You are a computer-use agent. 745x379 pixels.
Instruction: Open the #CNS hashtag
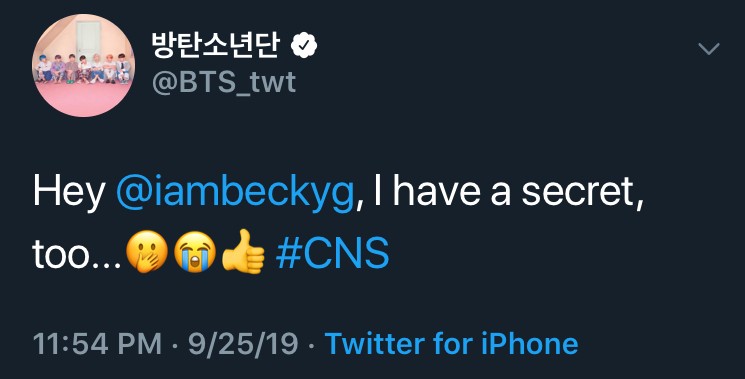pyautogui.click(x=332, y=254)
